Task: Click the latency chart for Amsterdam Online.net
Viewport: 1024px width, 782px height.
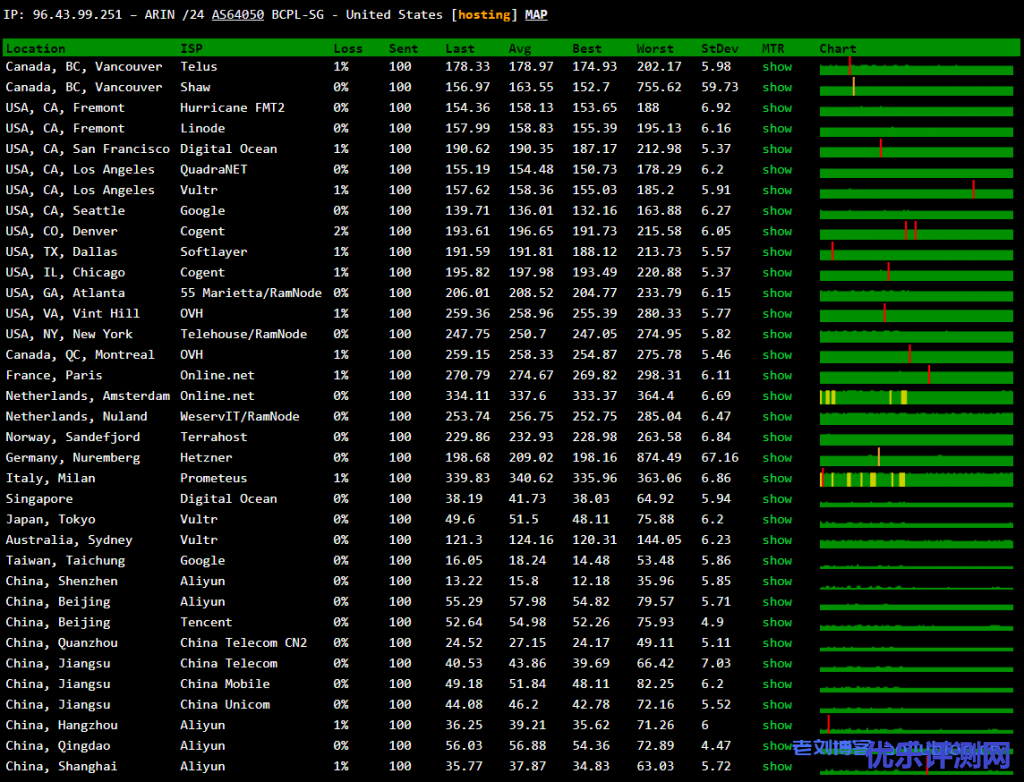Action: pyautogui.click(x=918, y=397)
